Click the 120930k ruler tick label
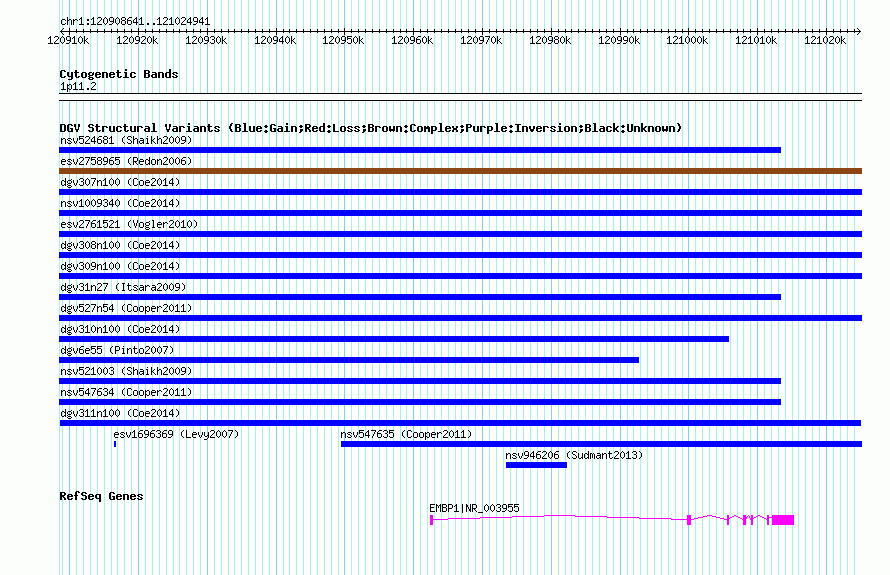Screen dimensions: 890x575 pyautogui.click(x=205, y=40)
